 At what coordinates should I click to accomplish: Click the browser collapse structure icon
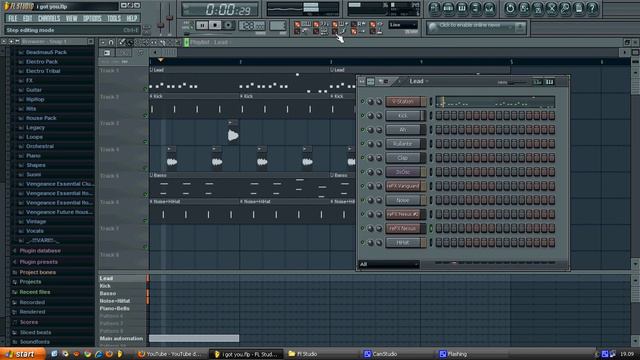pyautogui.click(x=11, y=42)
